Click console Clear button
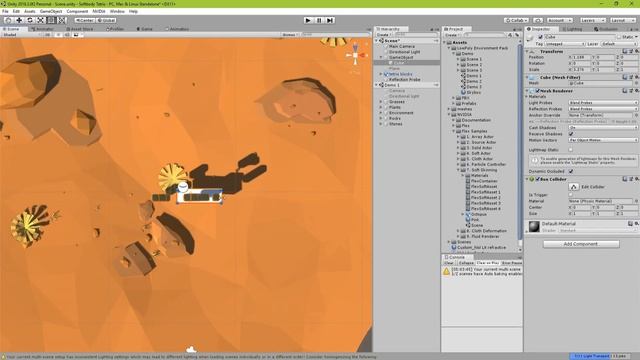 [x=449, y=263]
